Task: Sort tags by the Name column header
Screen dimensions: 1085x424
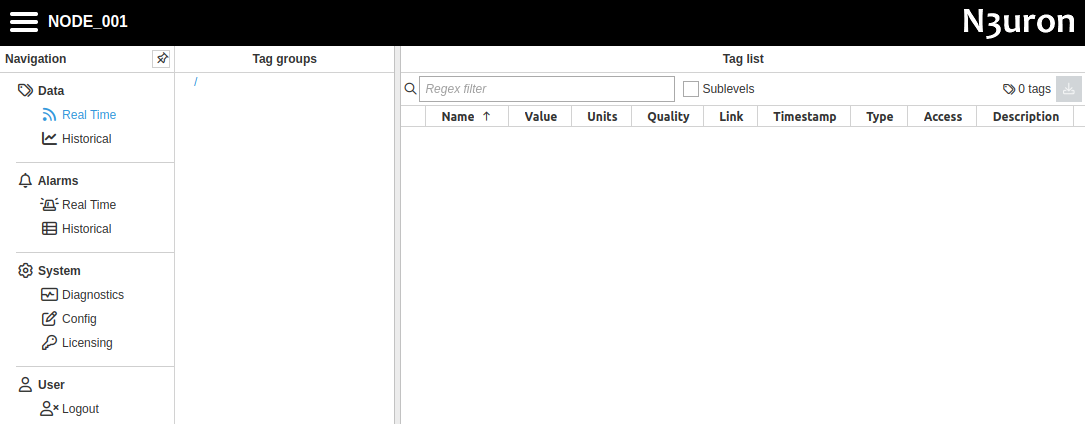Action: [x=458, y=117]
